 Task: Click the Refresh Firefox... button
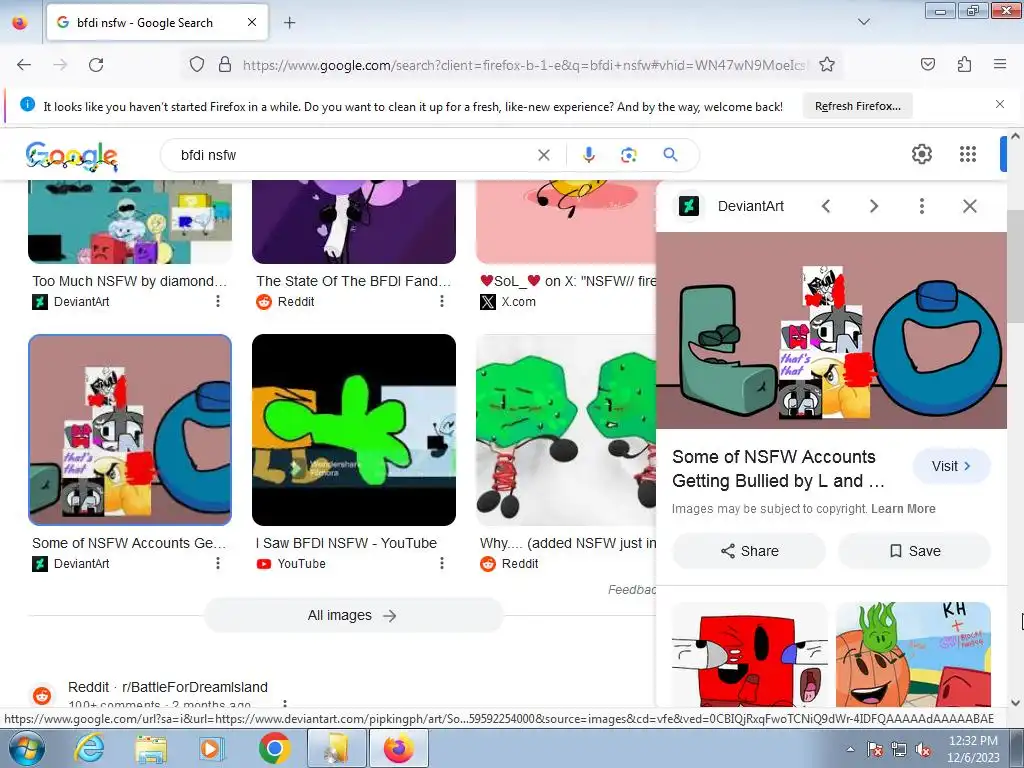pyautogui.click(x=857, y=106)
